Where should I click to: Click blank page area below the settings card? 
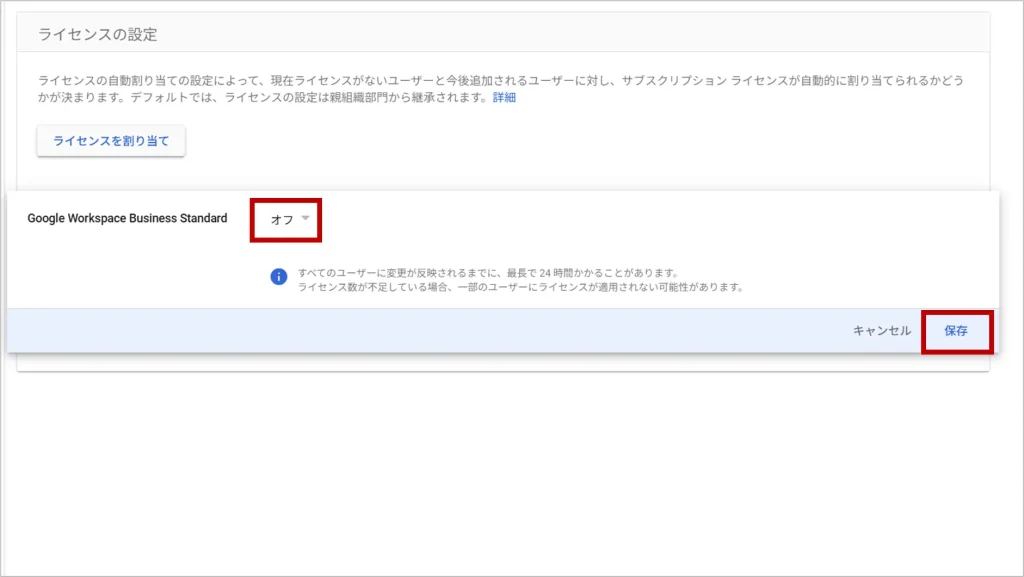pyautogui.click(x=500, y=470)
